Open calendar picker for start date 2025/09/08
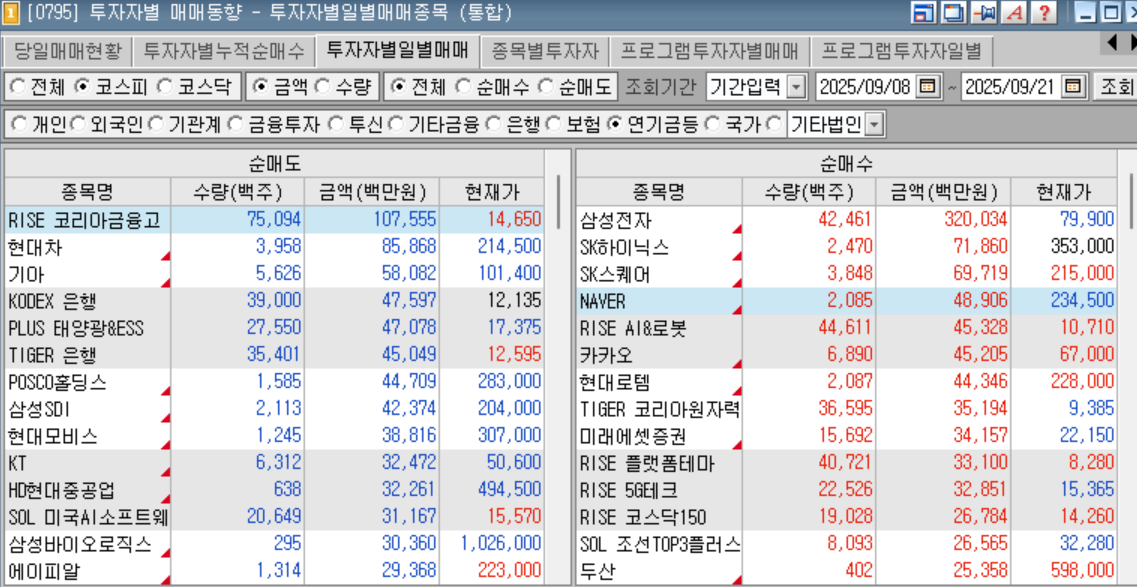1137x587 pixels. coord(927,87)
